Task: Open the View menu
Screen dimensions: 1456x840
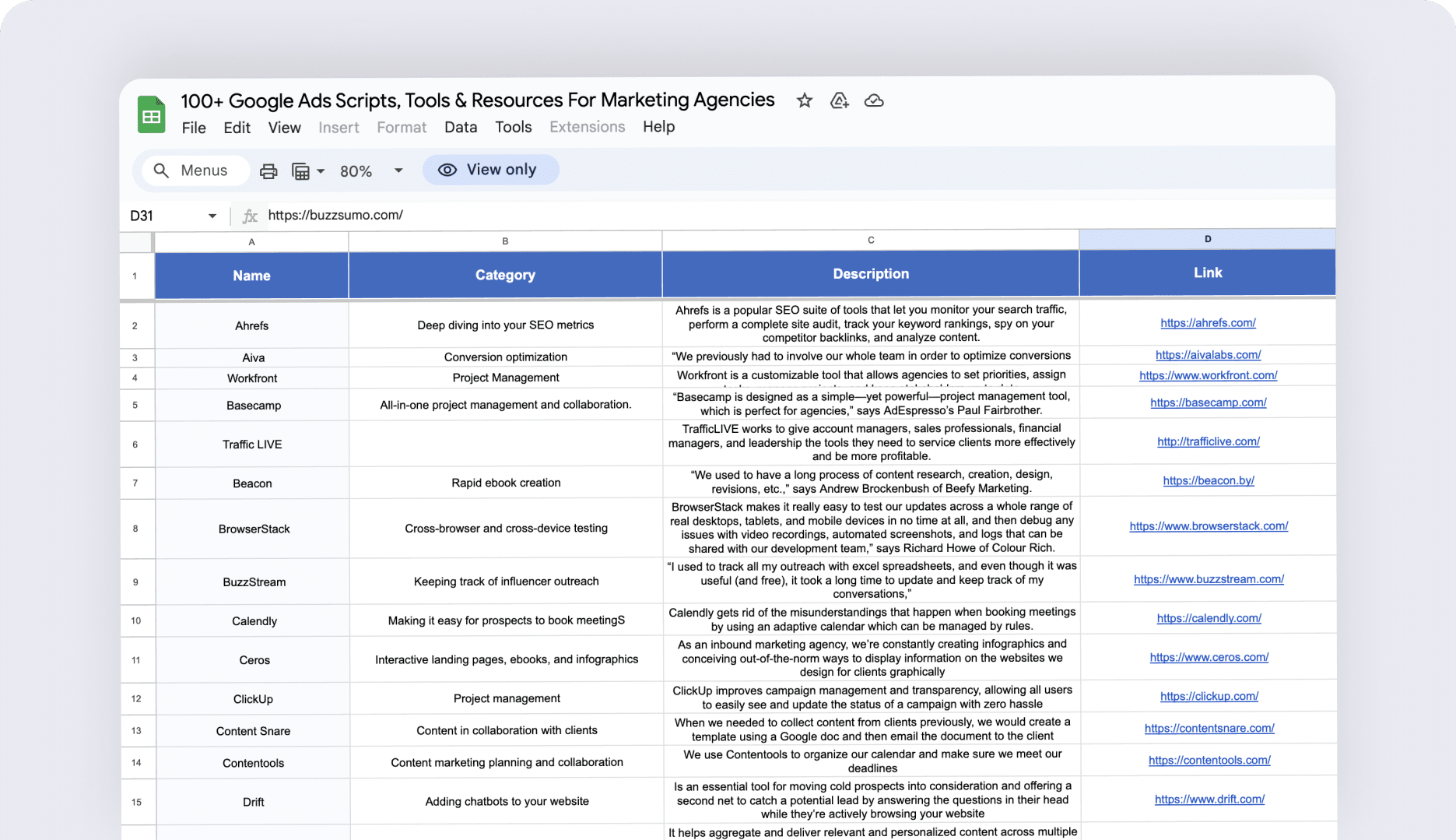Action: 285,128
